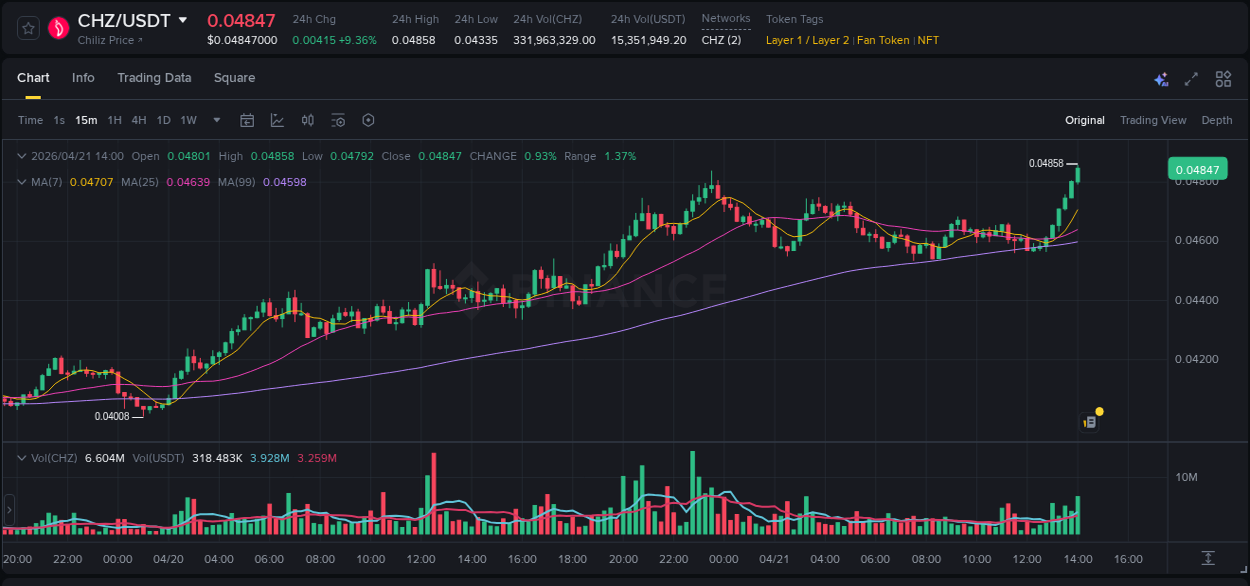
Task: Open the candlestick indicators tool
Action: (x=308, y=120)
